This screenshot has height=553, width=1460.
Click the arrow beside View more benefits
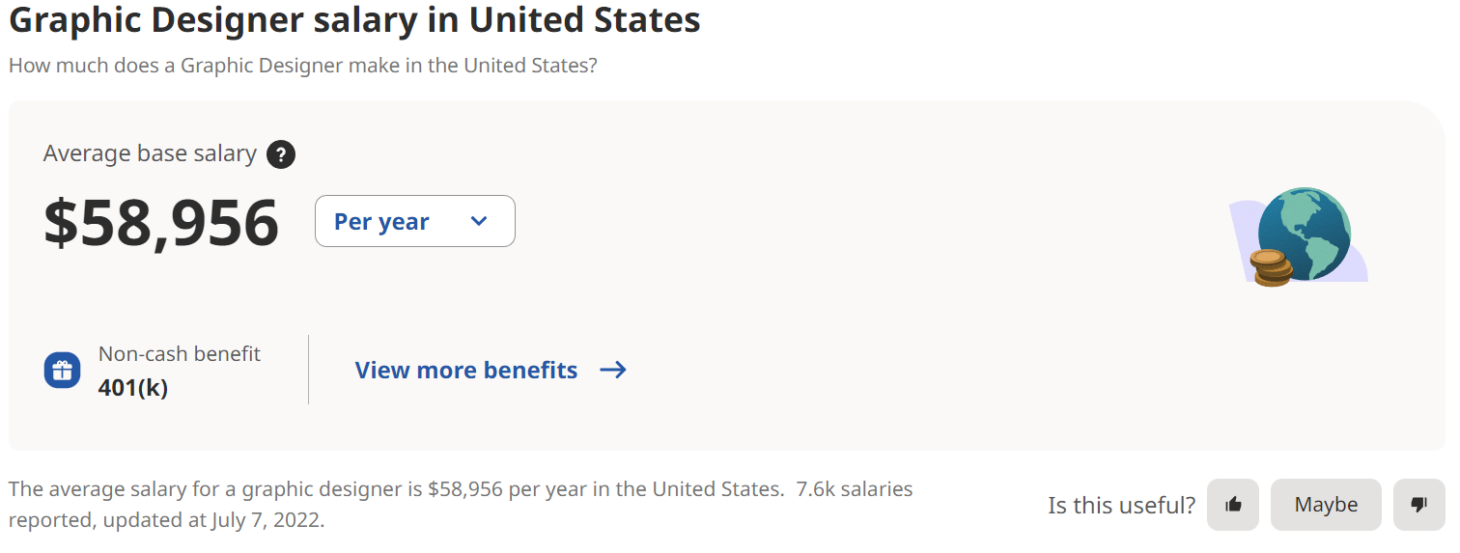(x=613, y=370)
